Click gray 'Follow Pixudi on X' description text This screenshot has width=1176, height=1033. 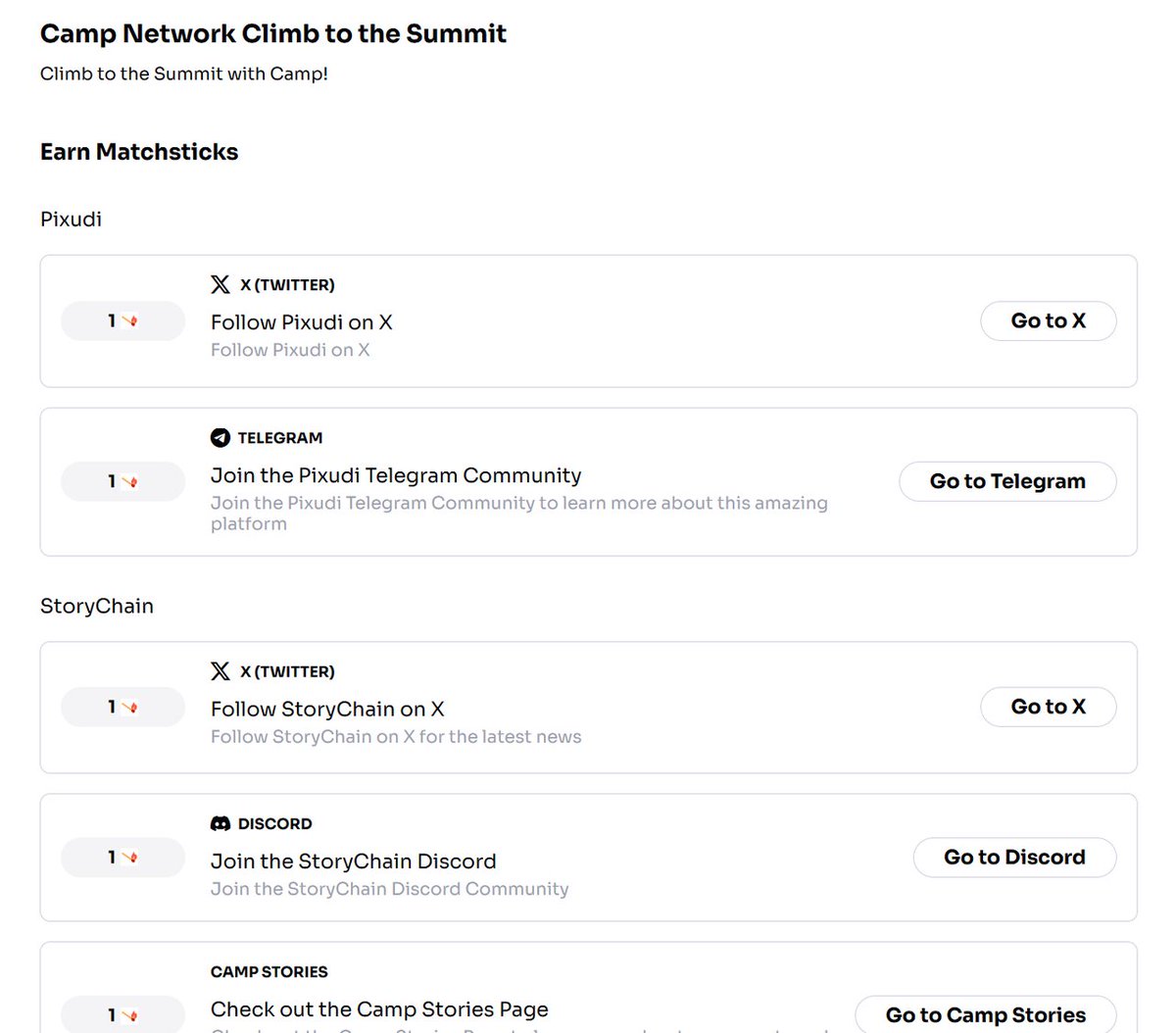[x=290, y=350]
